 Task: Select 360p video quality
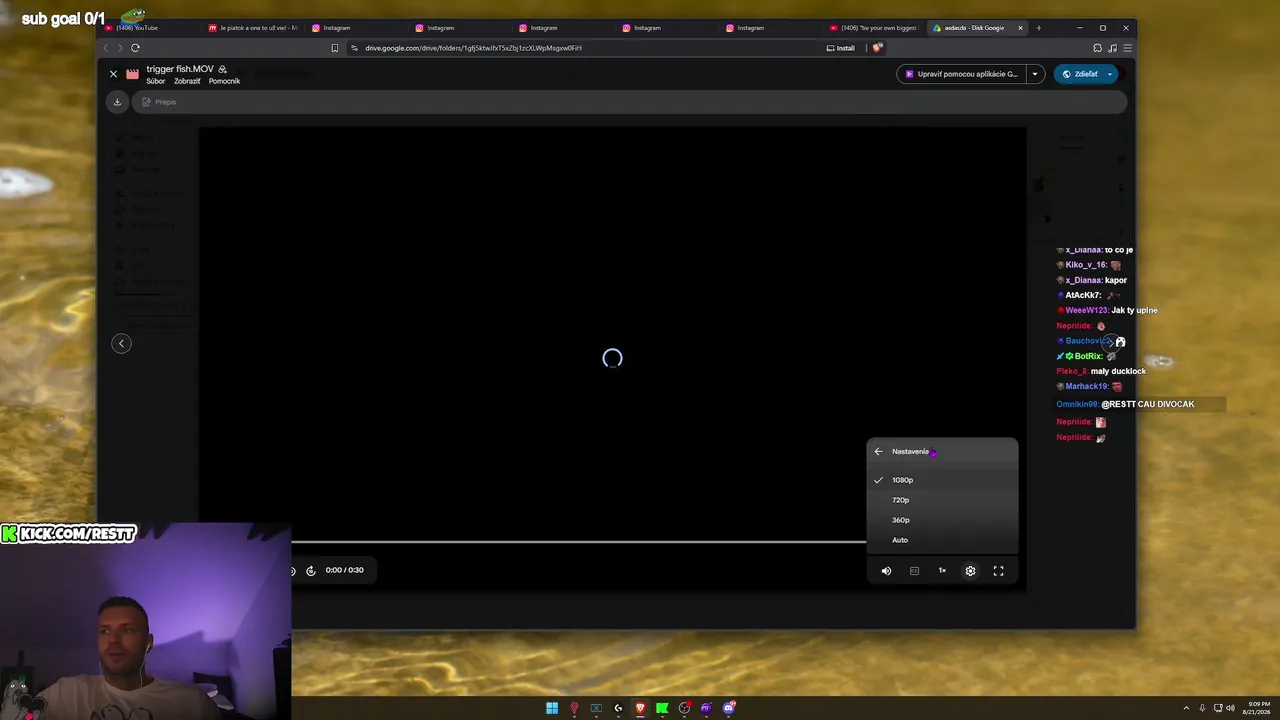coord(942,520)
